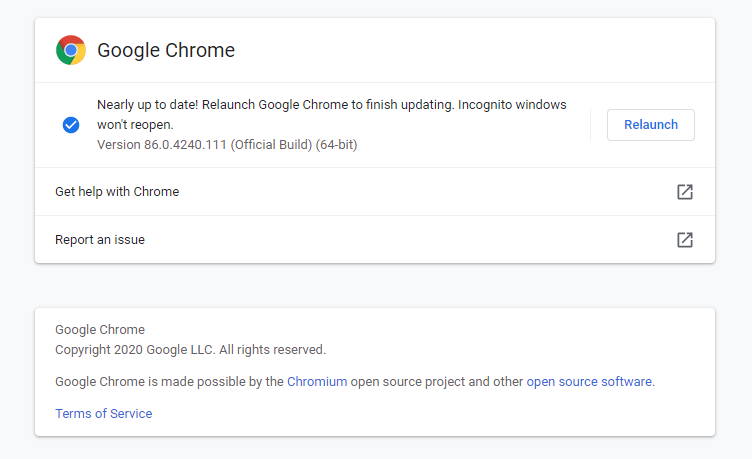Open external link icon beside Report an issue
This screenshot has height=459, width=752.
tap(685, 240)
